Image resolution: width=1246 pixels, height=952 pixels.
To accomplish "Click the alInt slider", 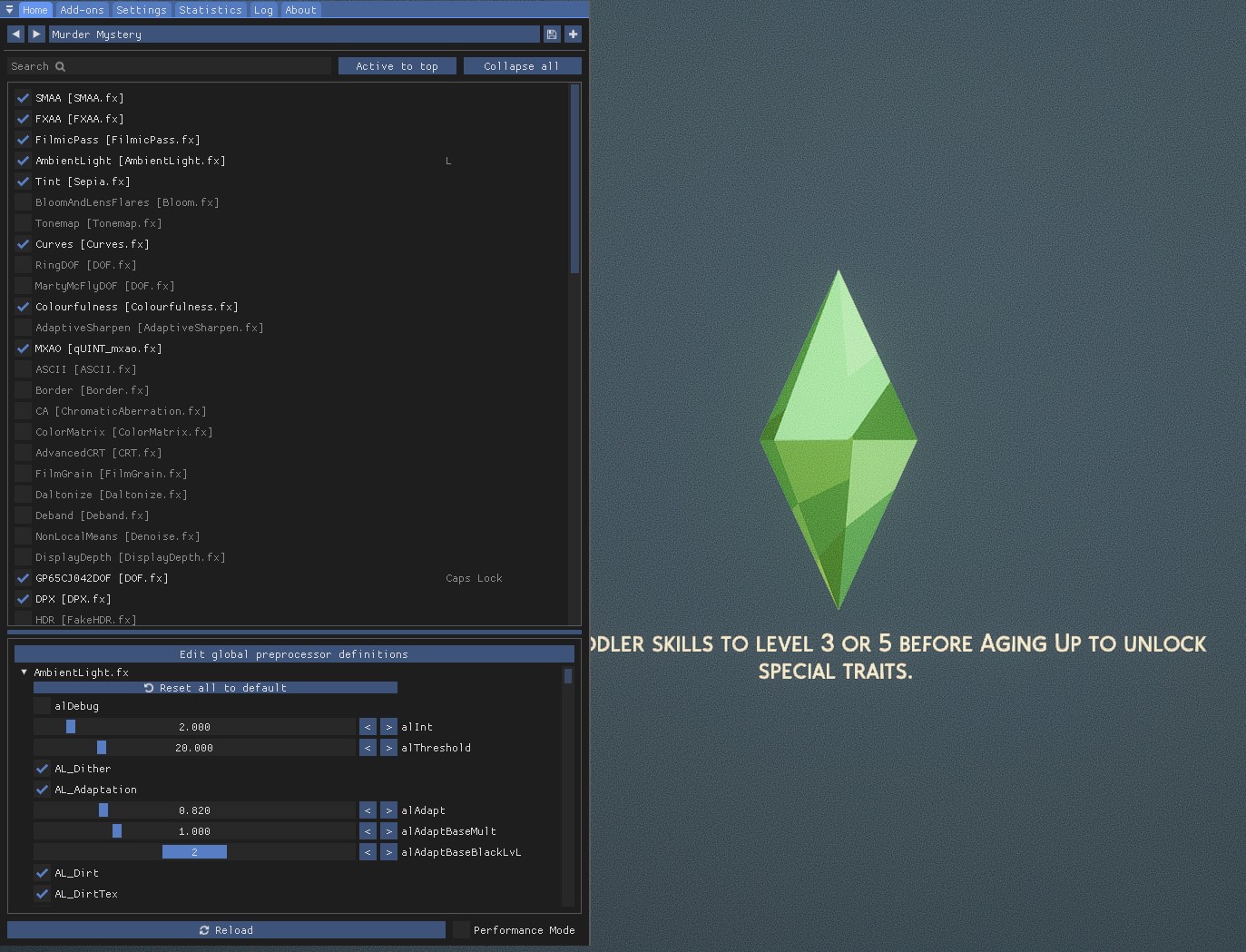I will pyautogui.click(x=194, y=727).
